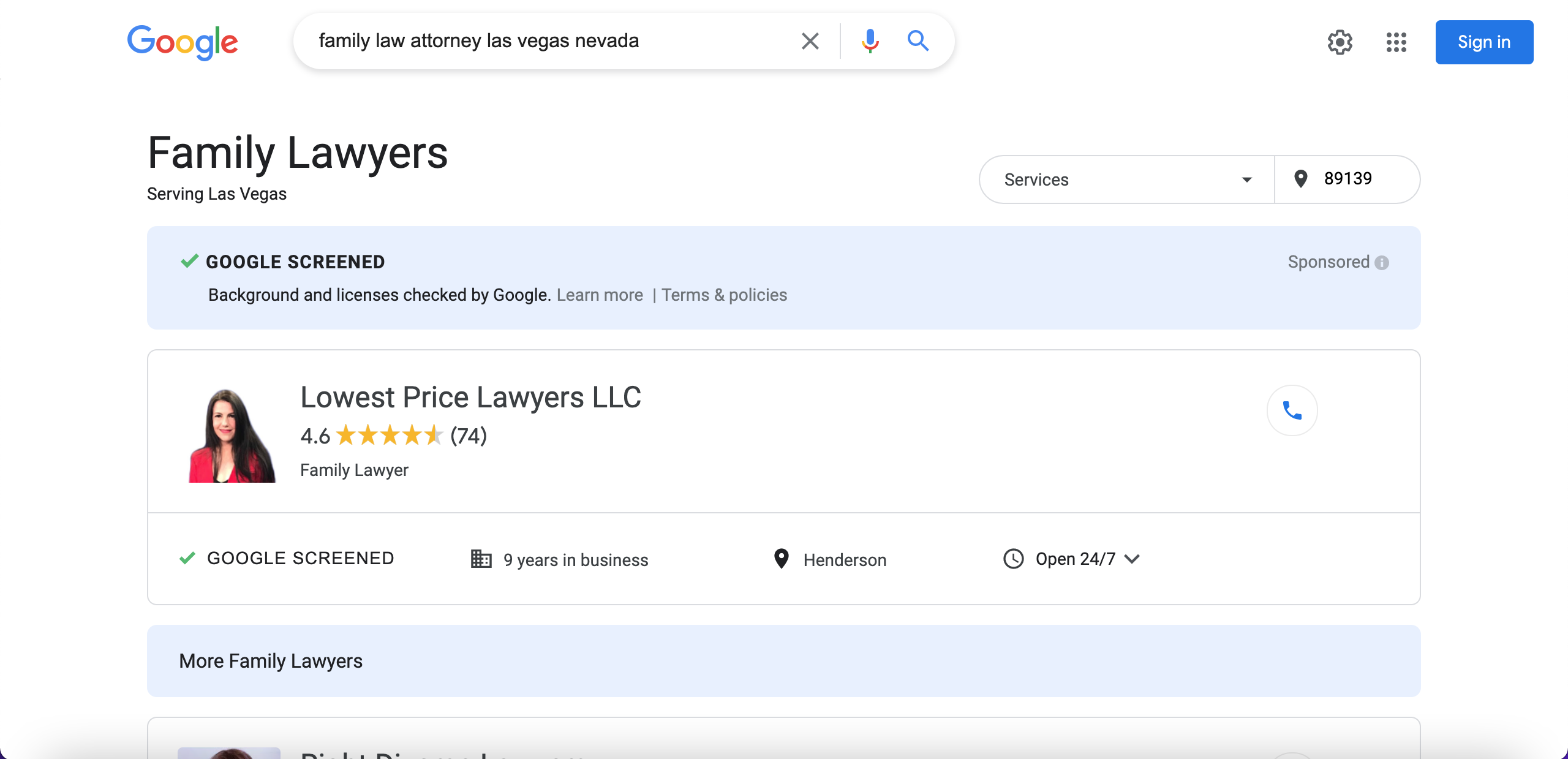Click the Google logo
Screen dimensions: 1568x759
(183, 42)
